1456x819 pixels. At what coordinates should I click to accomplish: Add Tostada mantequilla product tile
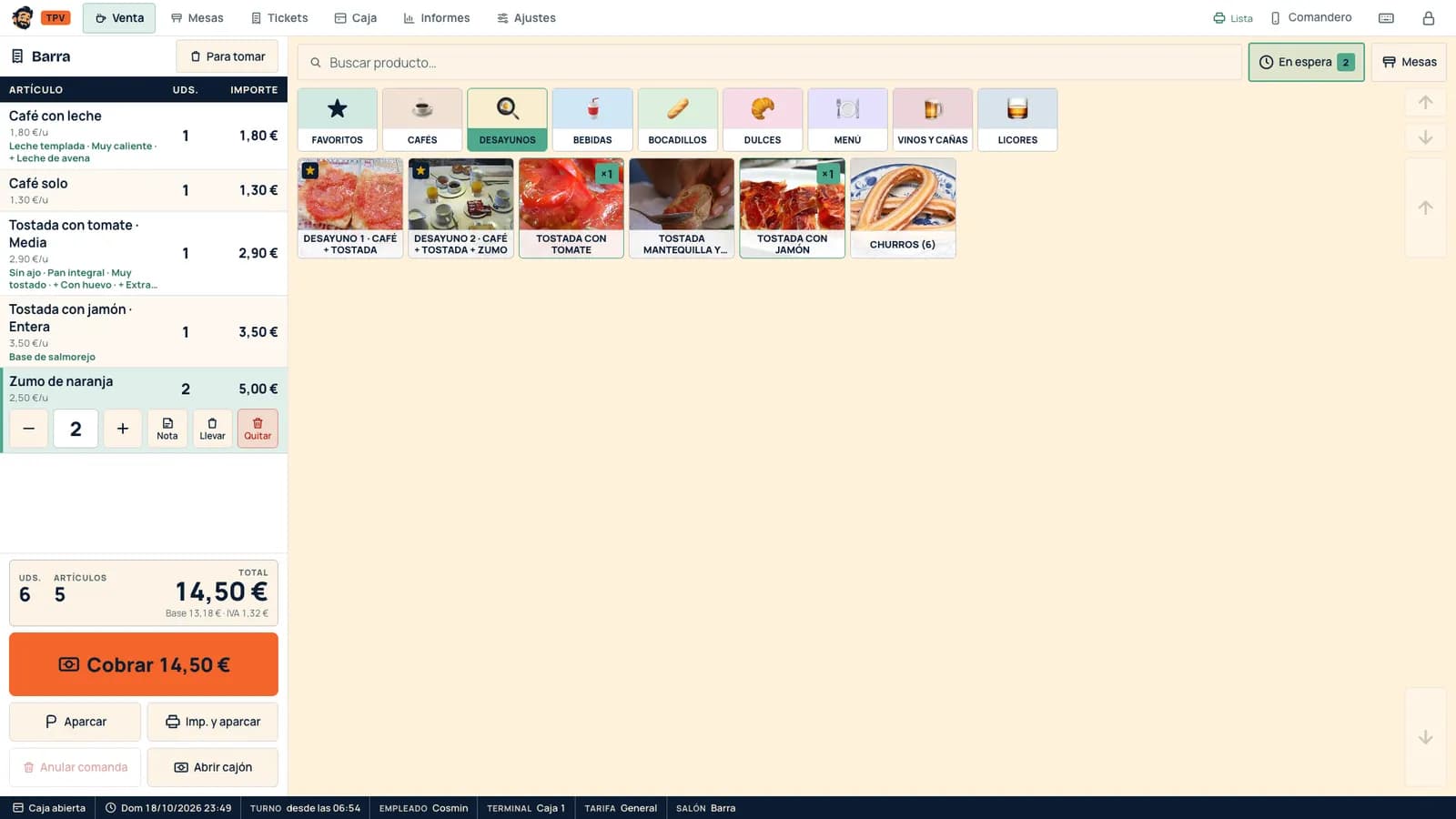(x=682, y=208)
